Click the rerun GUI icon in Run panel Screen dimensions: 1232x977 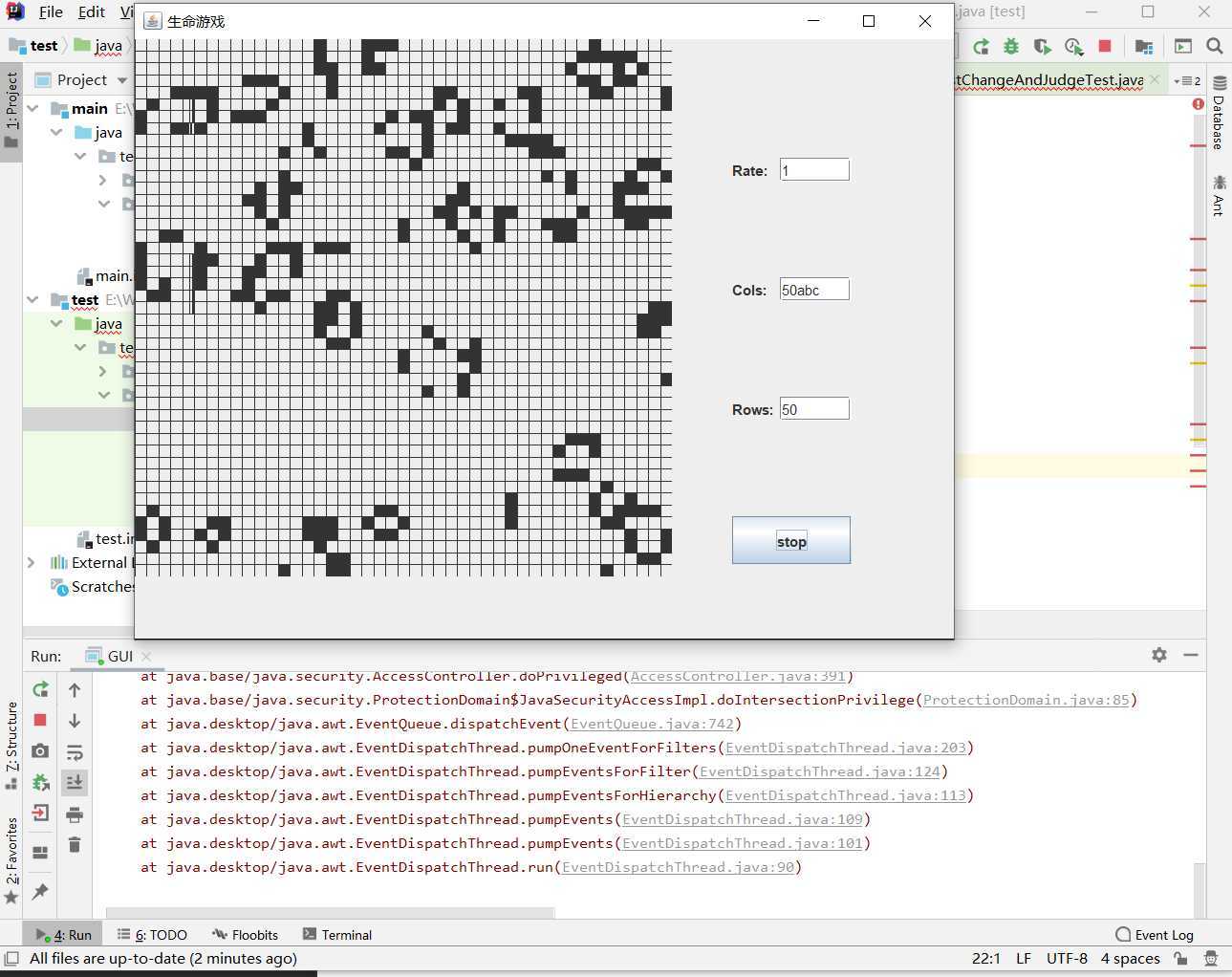click(x=40, y=689)
